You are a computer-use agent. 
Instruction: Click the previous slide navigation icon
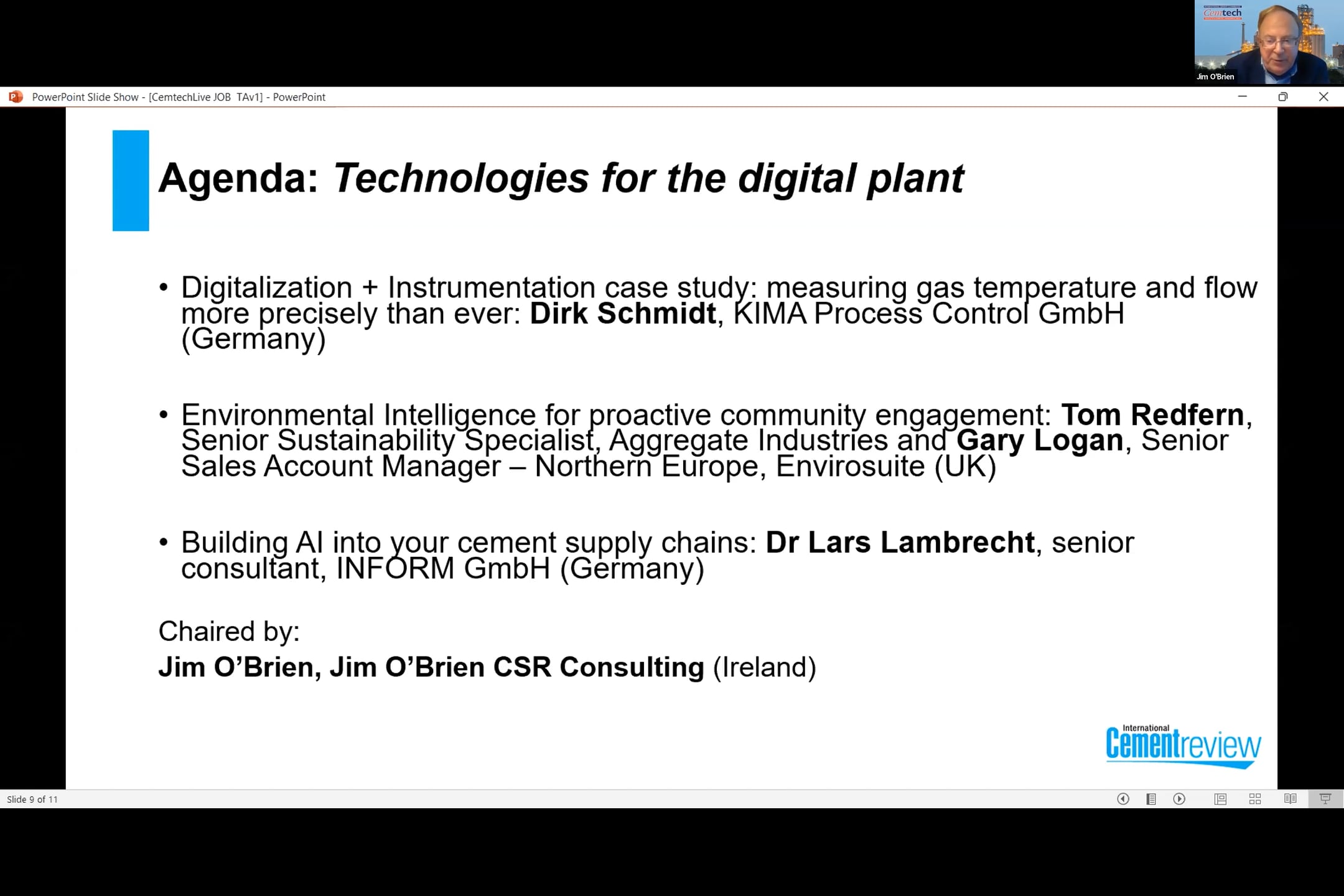(1122, 799)
